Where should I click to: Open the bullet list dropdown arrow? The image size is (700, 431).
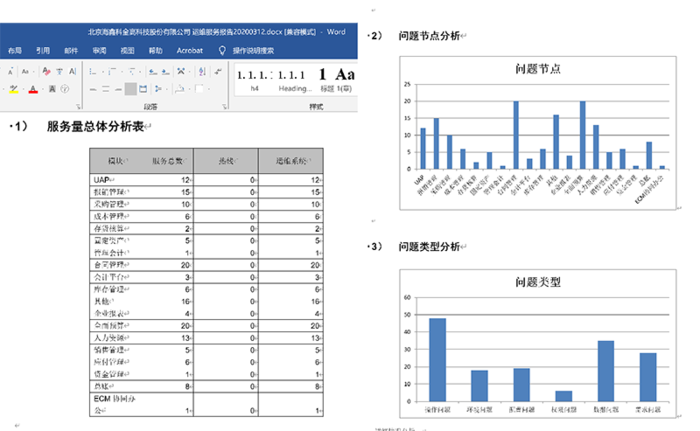click(x=103, y=72)
